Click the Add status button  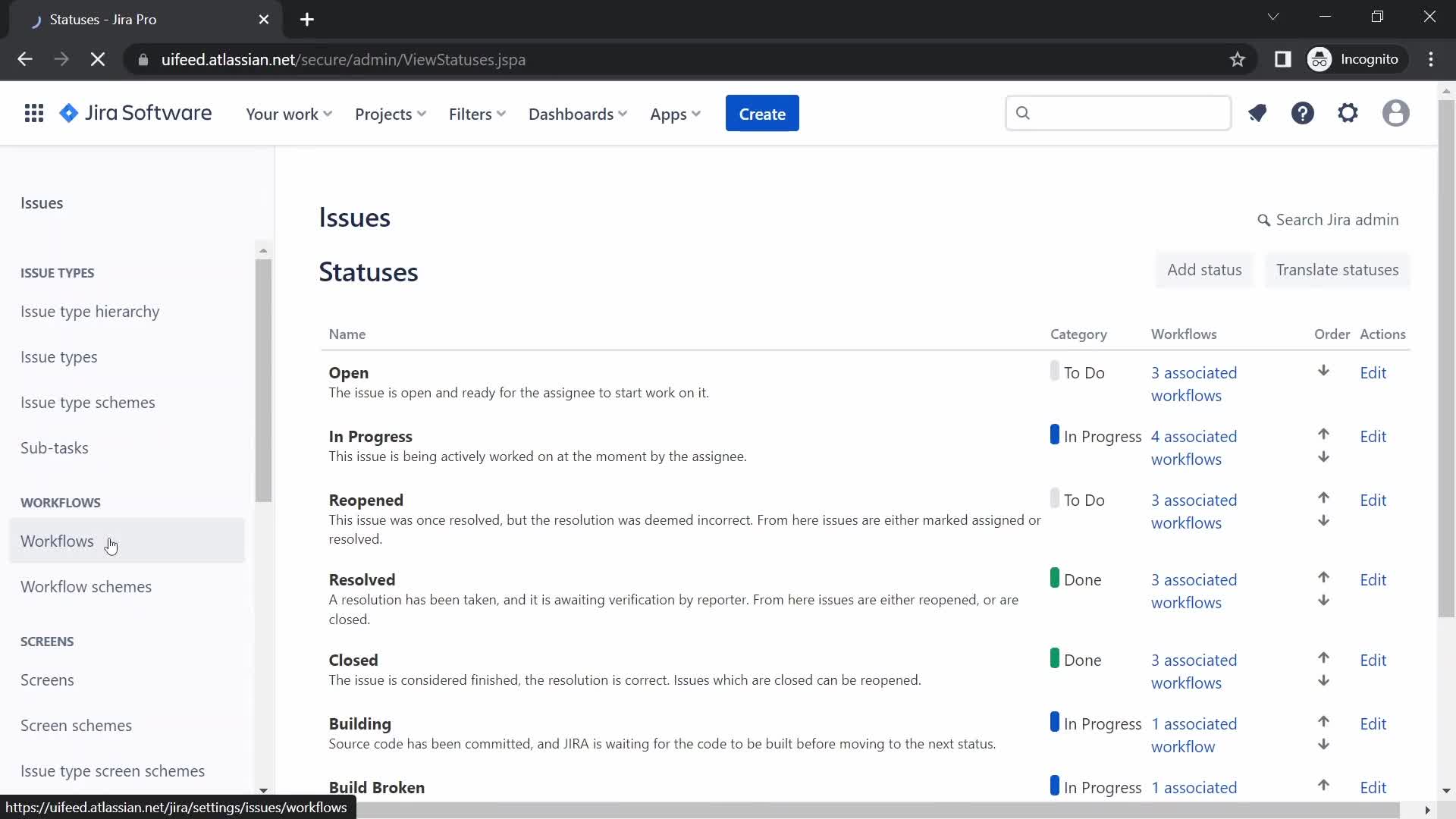[1205, 269]
